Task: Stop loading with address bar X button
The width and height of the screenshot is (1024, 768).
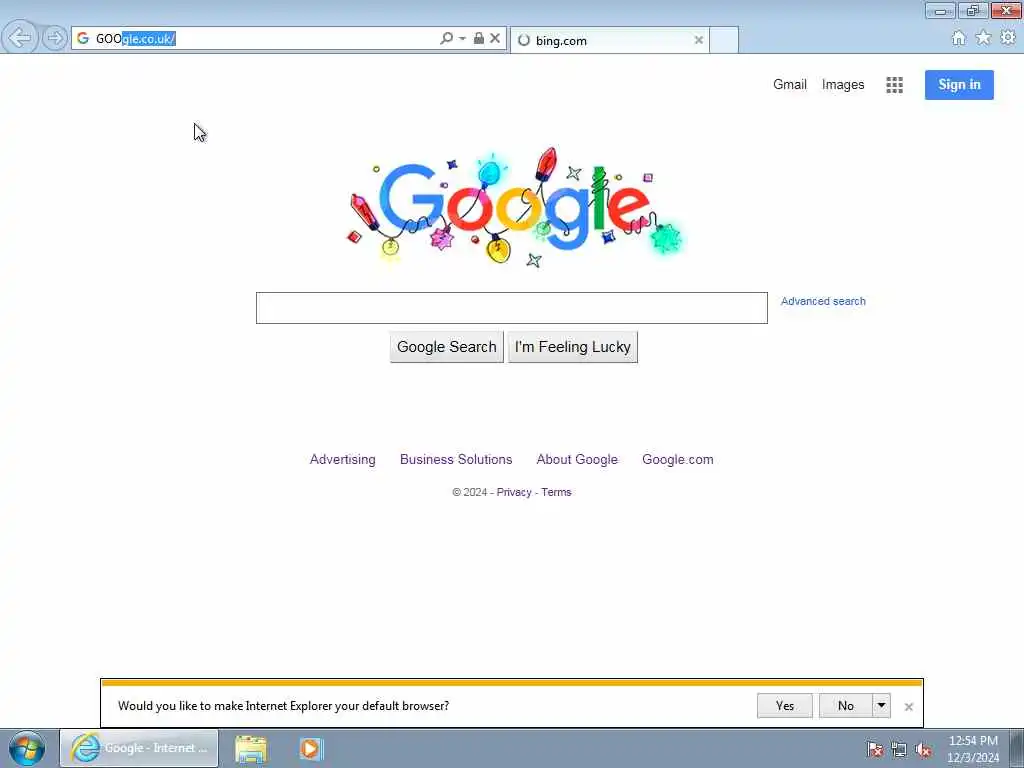Action: pyautogui.click(x=495, y=39)
